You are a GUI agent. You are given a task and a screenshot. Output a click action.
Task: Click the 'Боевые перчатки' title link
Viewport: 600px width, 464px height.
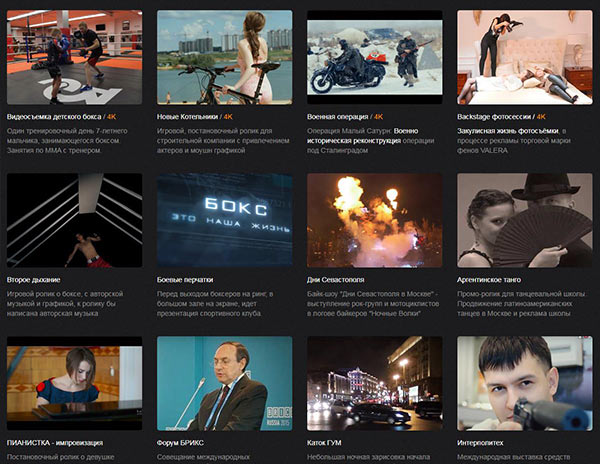point(185,280)
